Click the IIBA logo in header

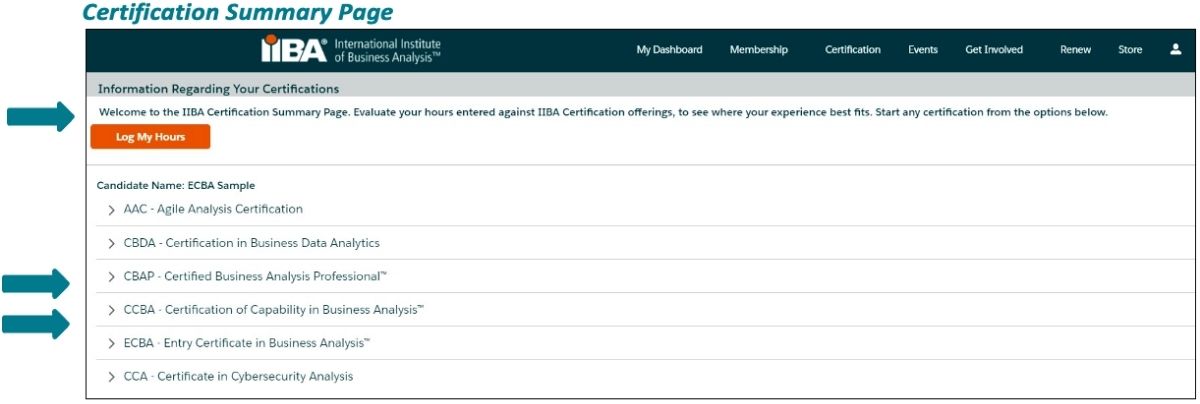[x=349, y=50]
